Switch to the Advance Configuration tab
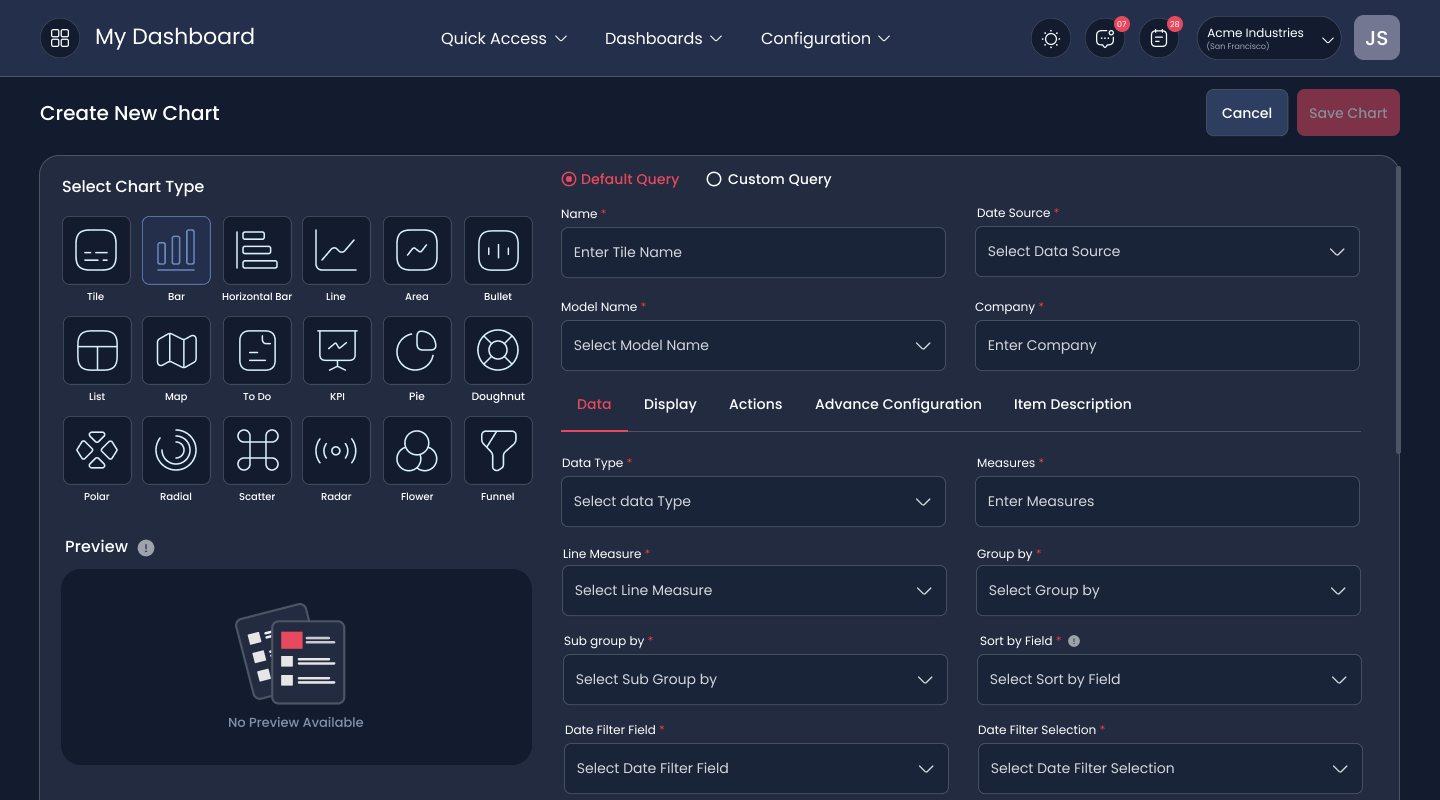The image size is (1440, 800). pos(898,404)
